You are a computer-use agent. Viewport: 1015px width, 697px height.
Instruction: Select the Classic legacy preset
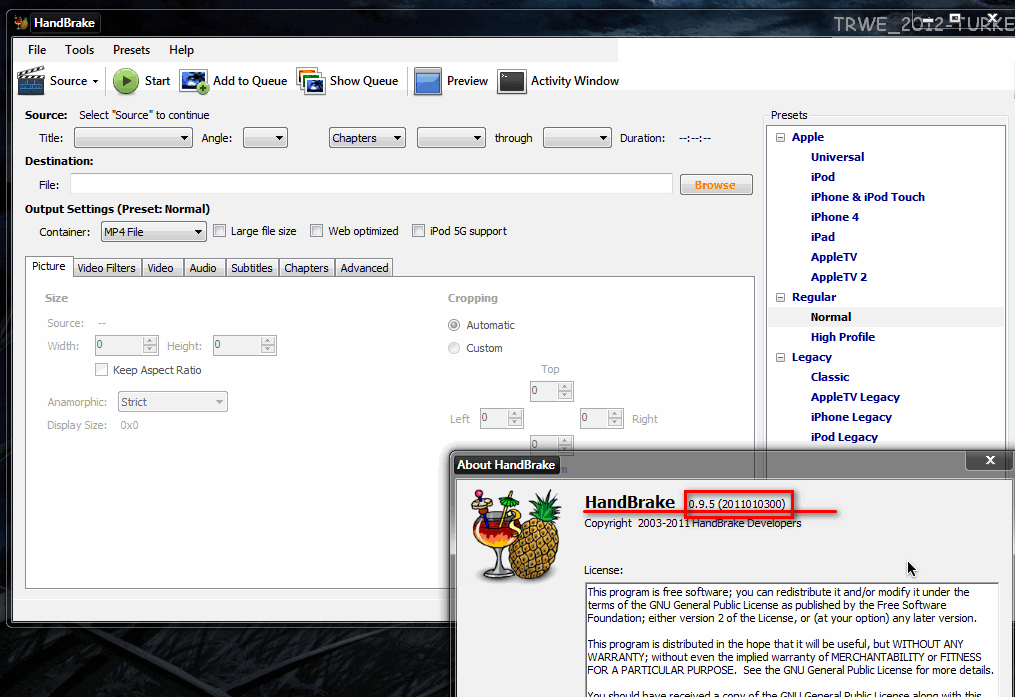(830, 377)
